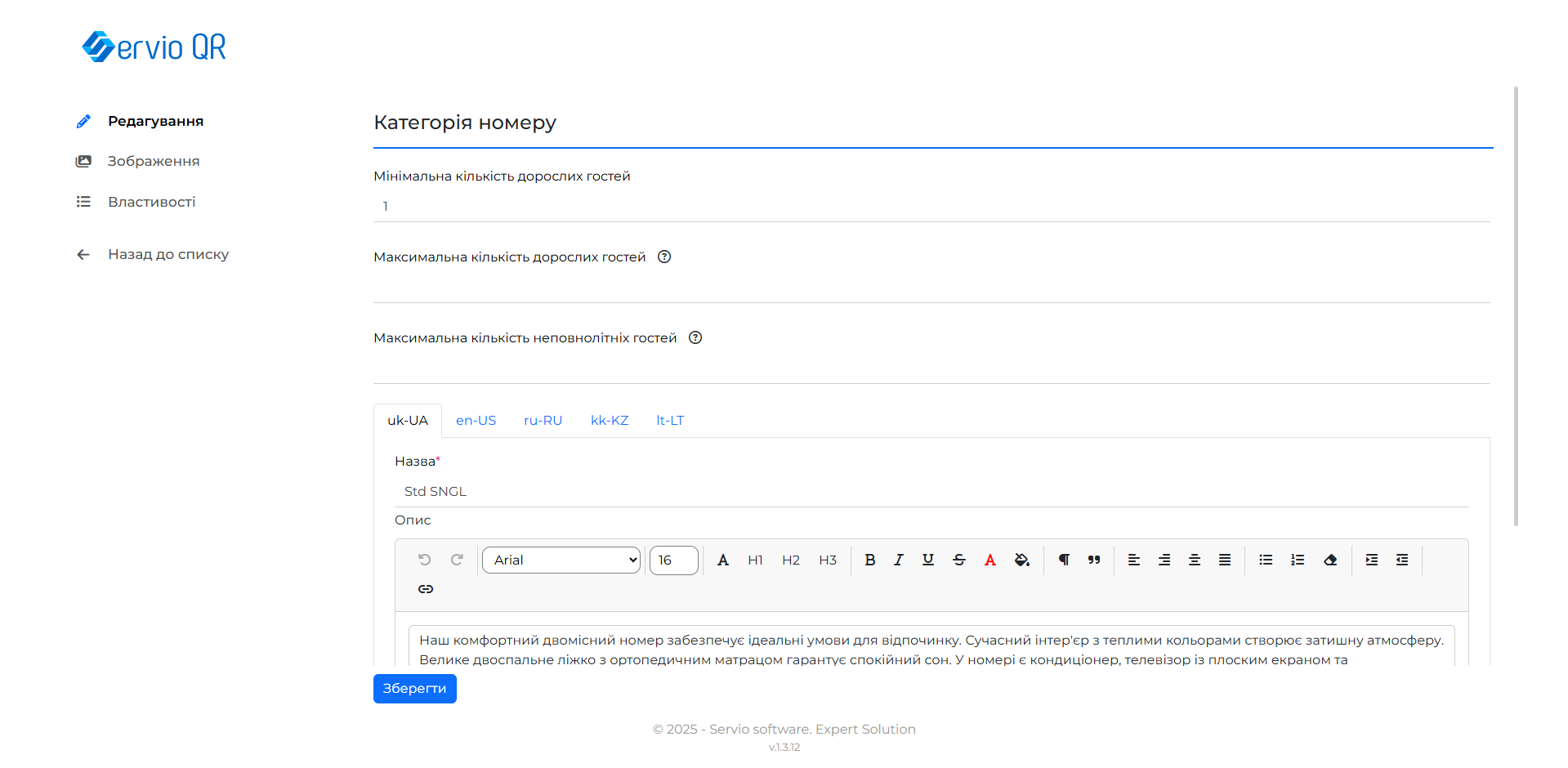Insert a hyperlink using the link icon

coord(426,589)
